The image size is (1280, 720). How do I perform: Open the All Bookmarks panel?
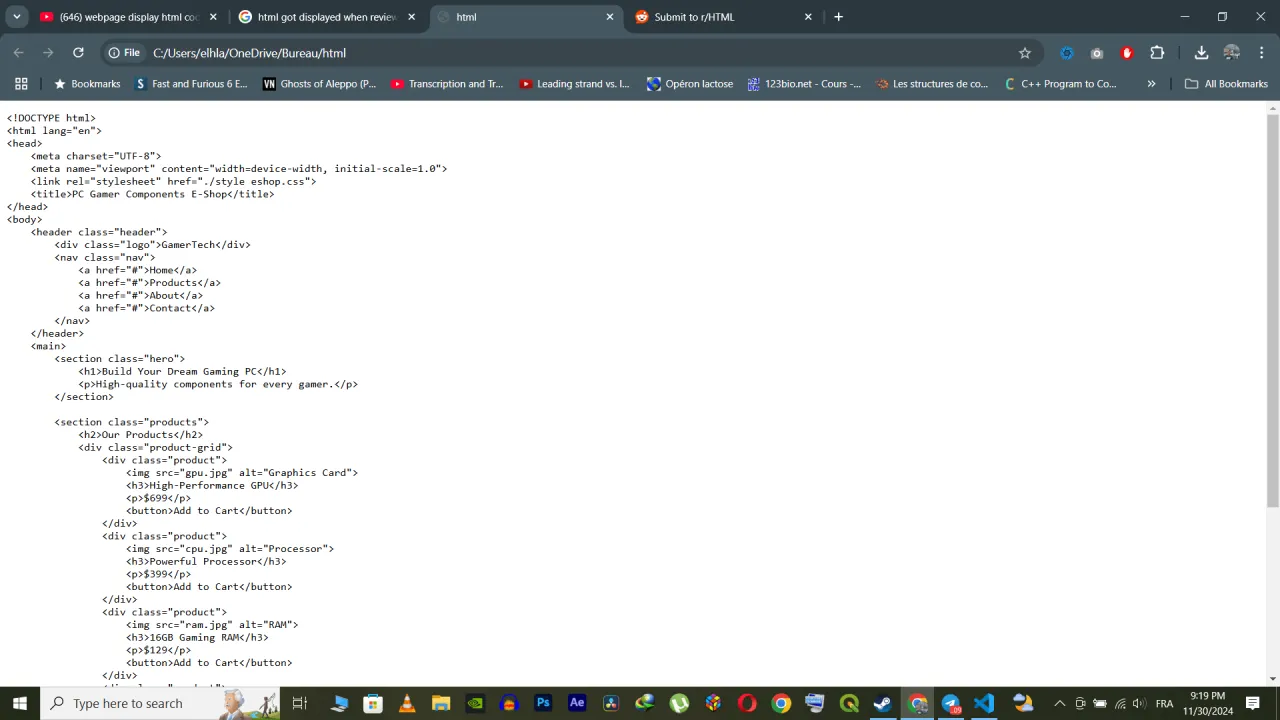[x=1227, y=84]
